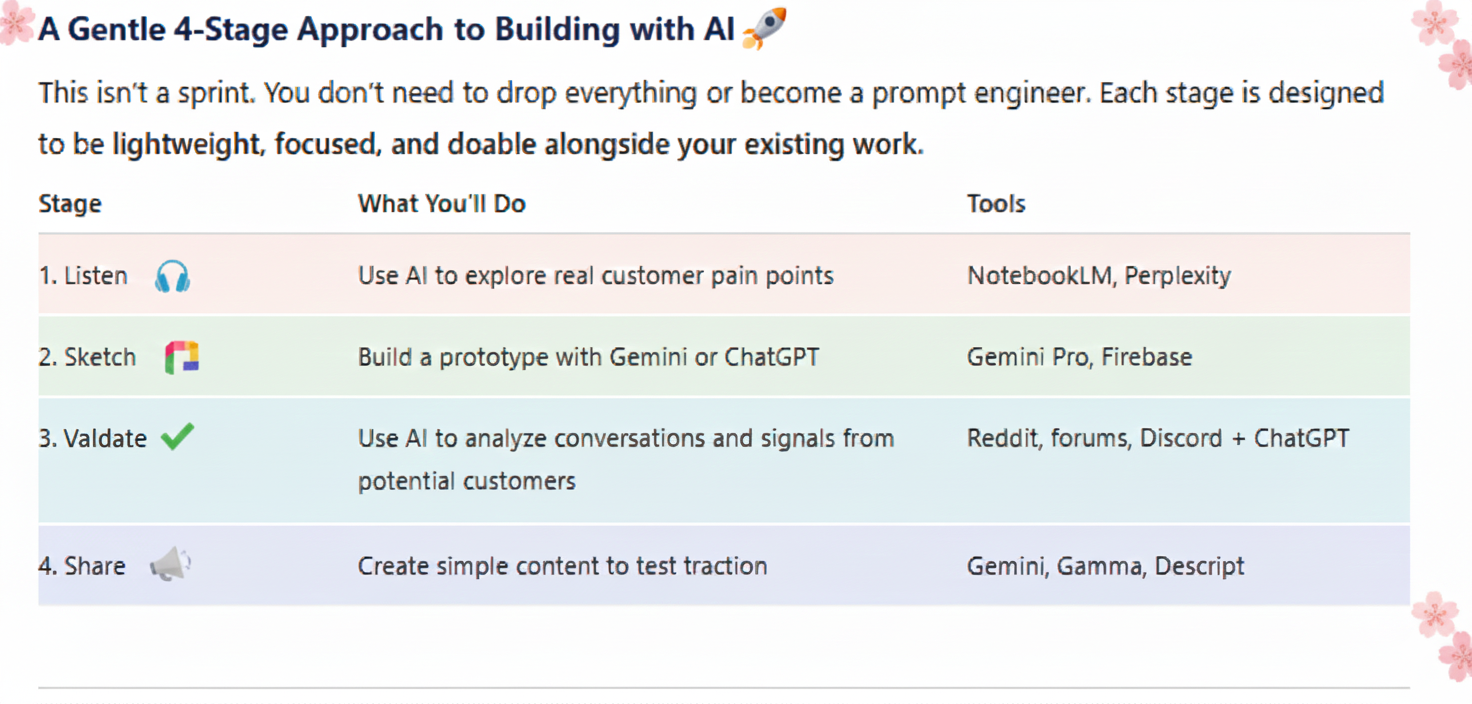The width and height of the screenshot is (1472, 704).
Task: Click "Build a prototype with Gemini or ChatGPT"
Action: coord(588,357)
